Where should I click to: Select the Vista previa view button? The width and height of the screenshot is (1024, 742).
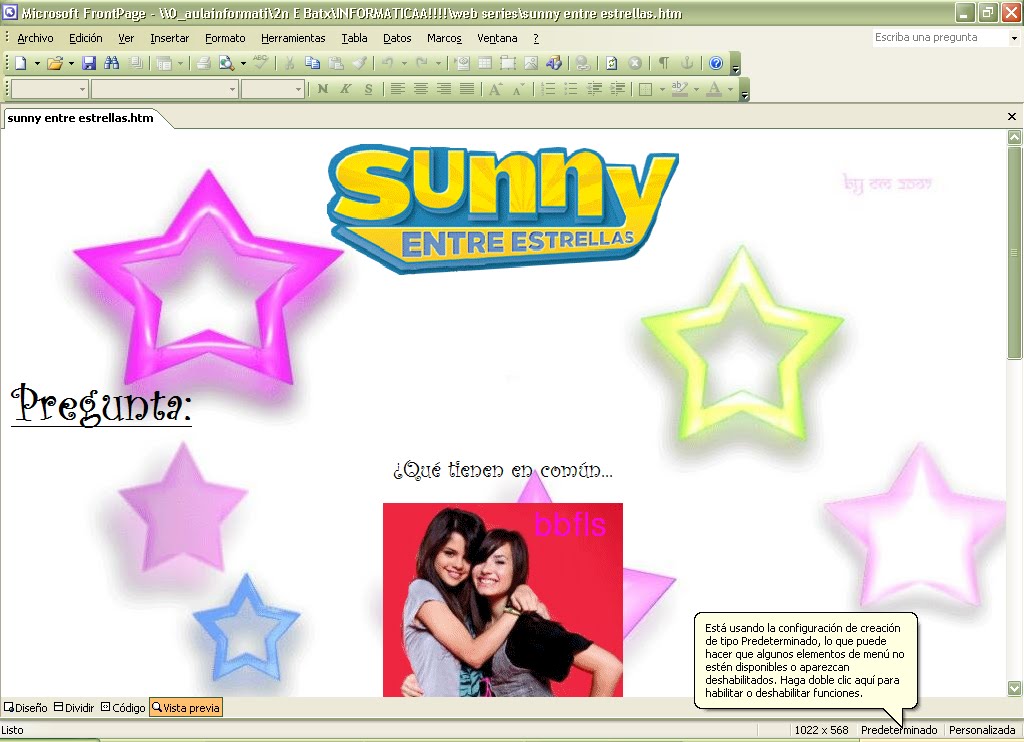click(x=186, y=707)
